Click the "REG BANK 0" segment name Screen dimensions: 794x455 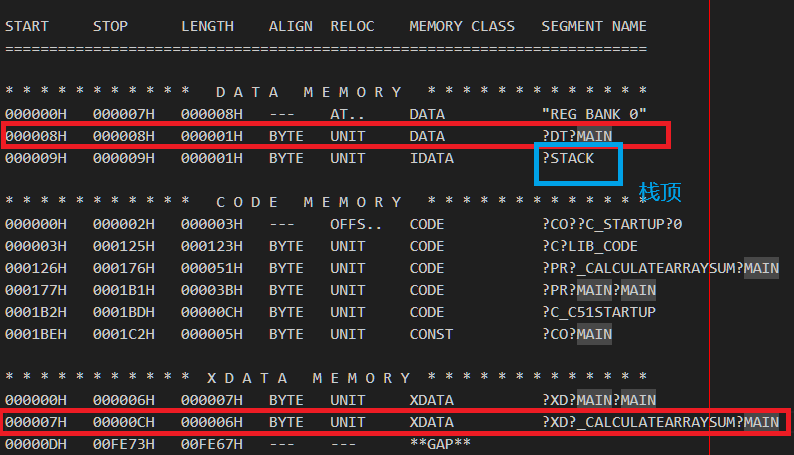[594, 114]
